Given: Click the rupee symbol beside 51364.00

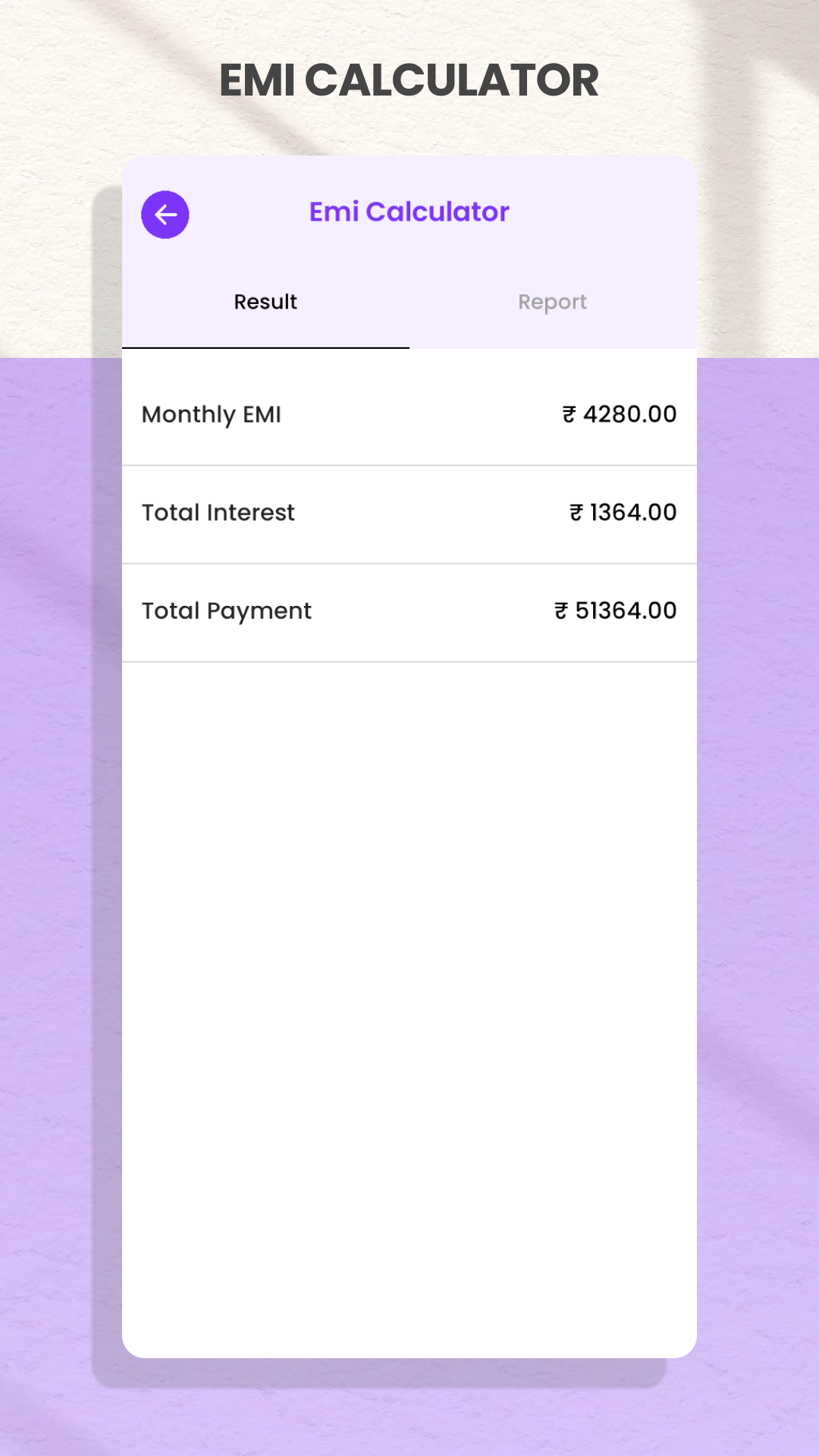Looking at the screenshot, I should tap(561, 610).
